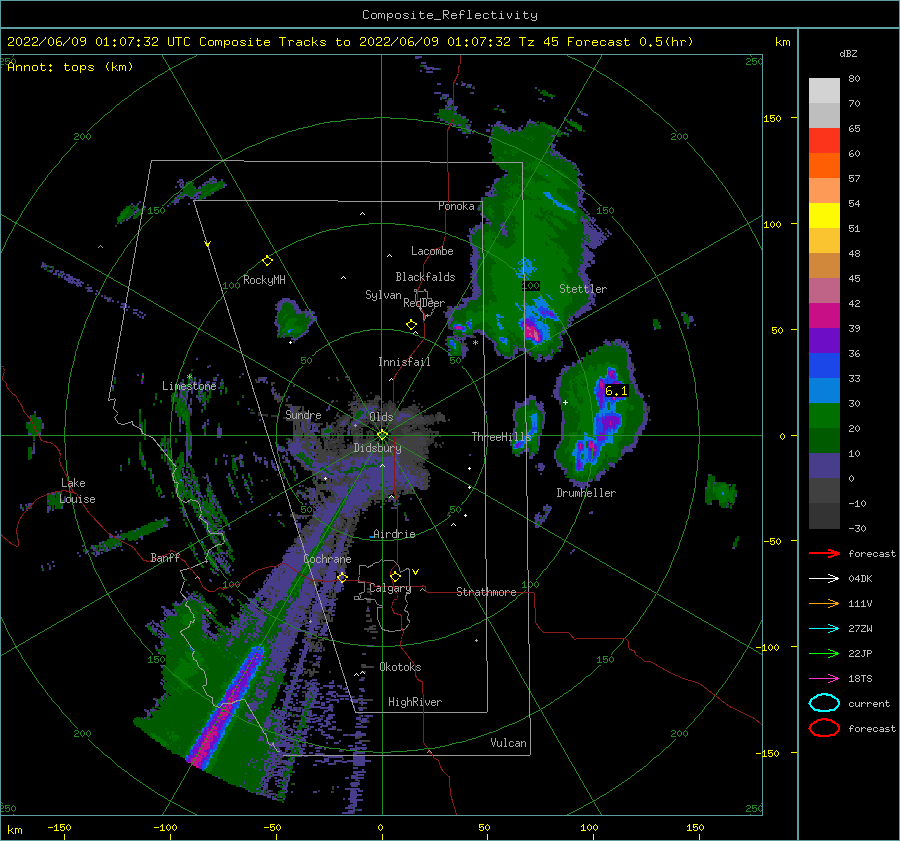Click the Didsbury town label
900x841 pixels.
click(377, 448)
